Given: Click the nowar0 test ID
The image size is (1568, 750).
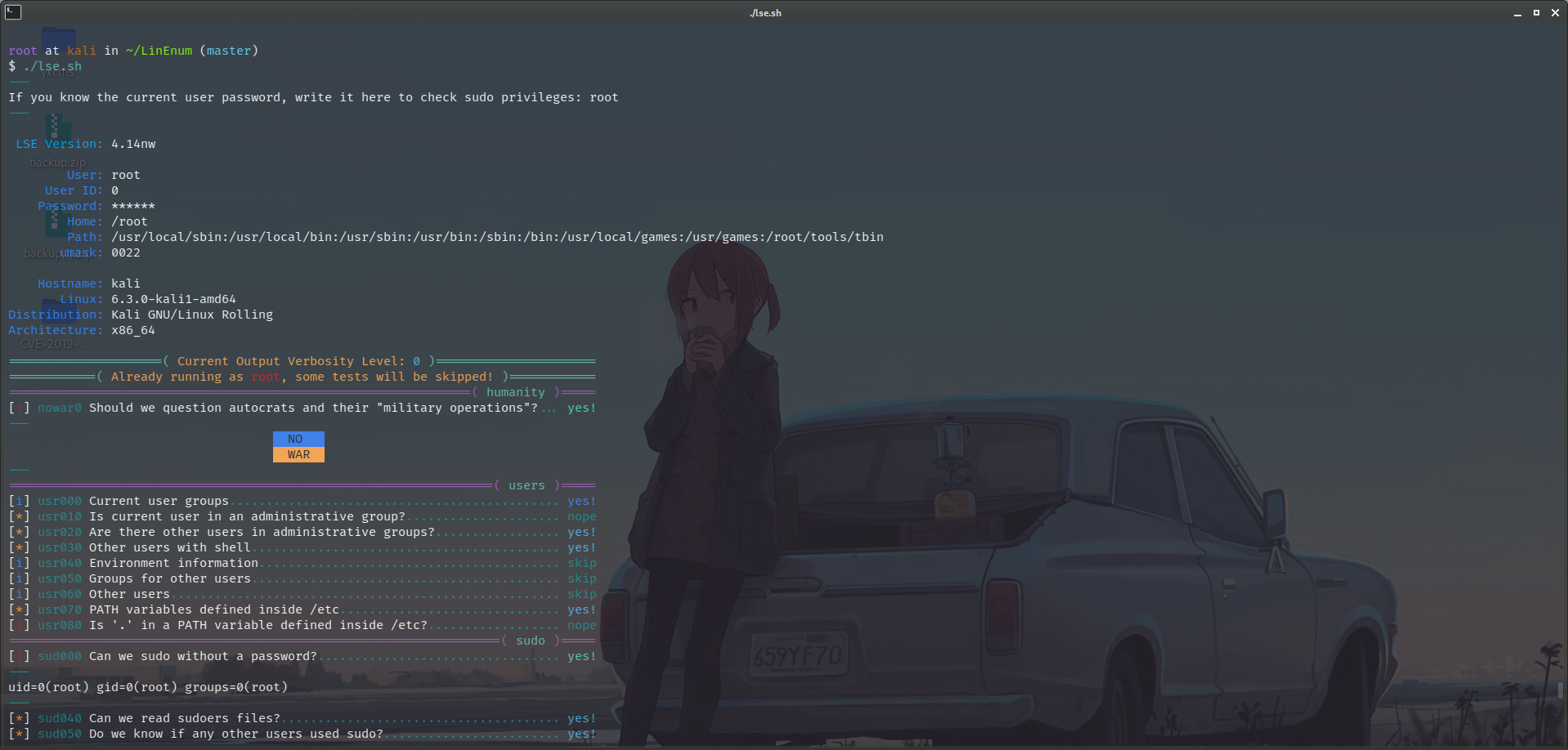Looking at the screenshot, I should point(60,408).
